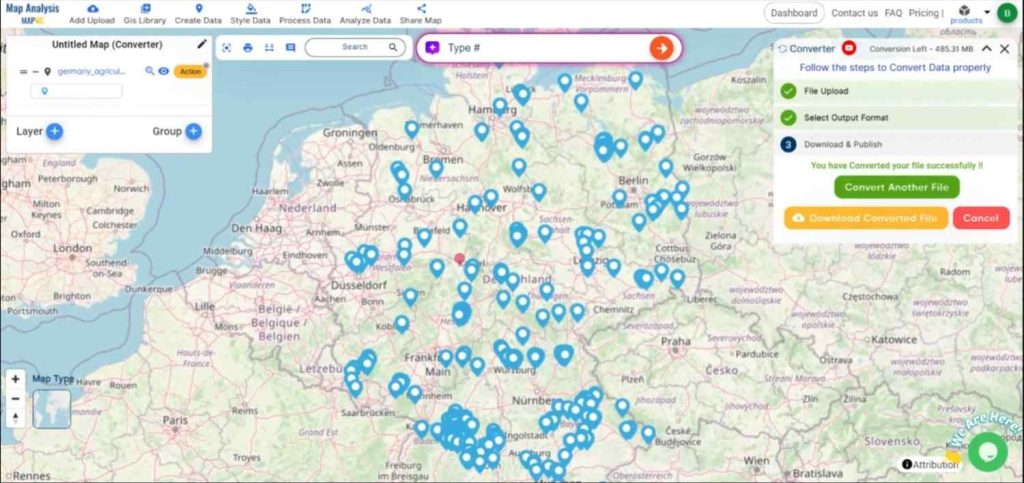Open the comment tool in the map toolbar
Viewport: 1024px width, 483px height.
click(x=290, y=47)
